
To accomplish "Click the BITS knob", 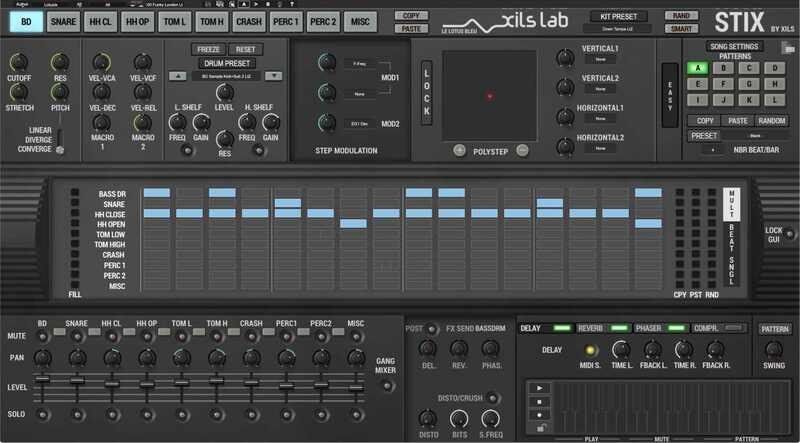I will (460, 419).
